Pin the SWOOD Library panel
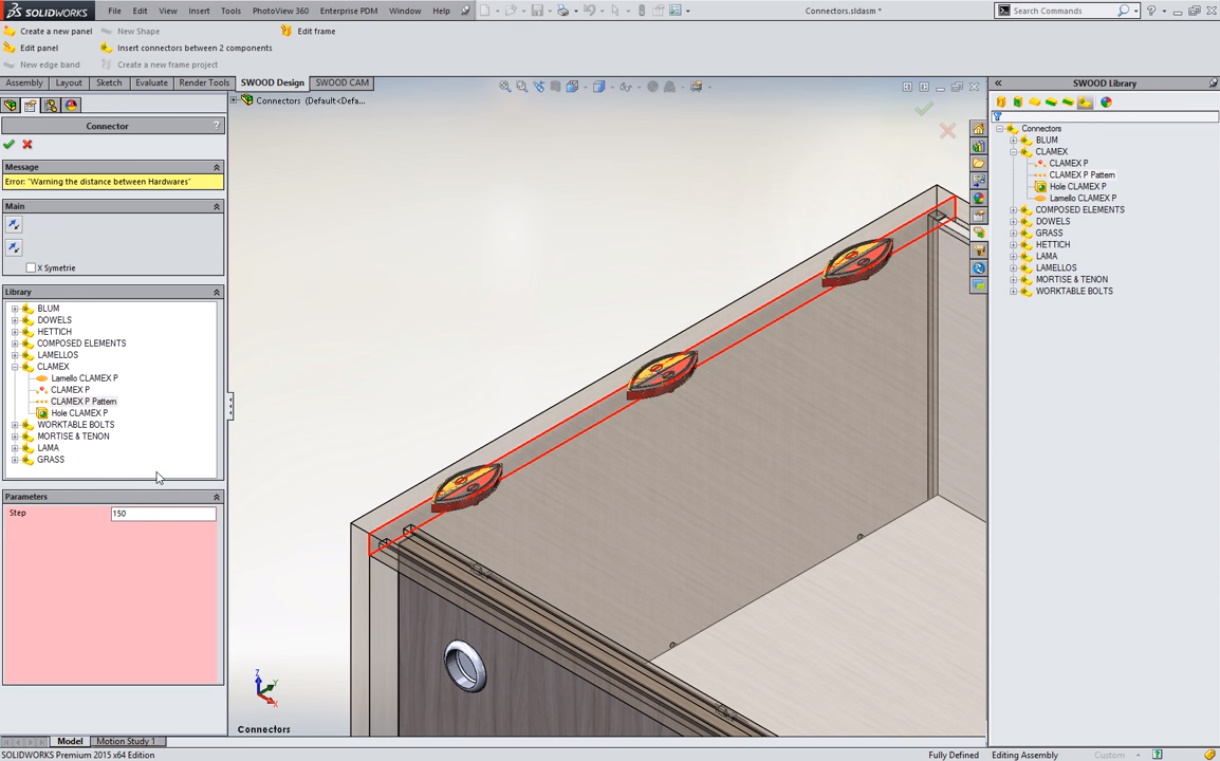 (x=1212, y=83)
